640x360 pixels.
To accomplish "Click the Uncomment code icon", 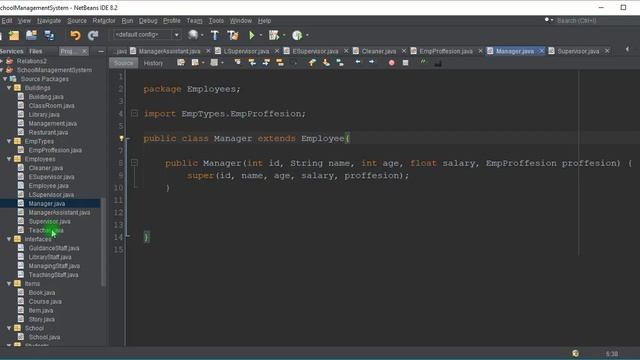I will click(438, 63).
